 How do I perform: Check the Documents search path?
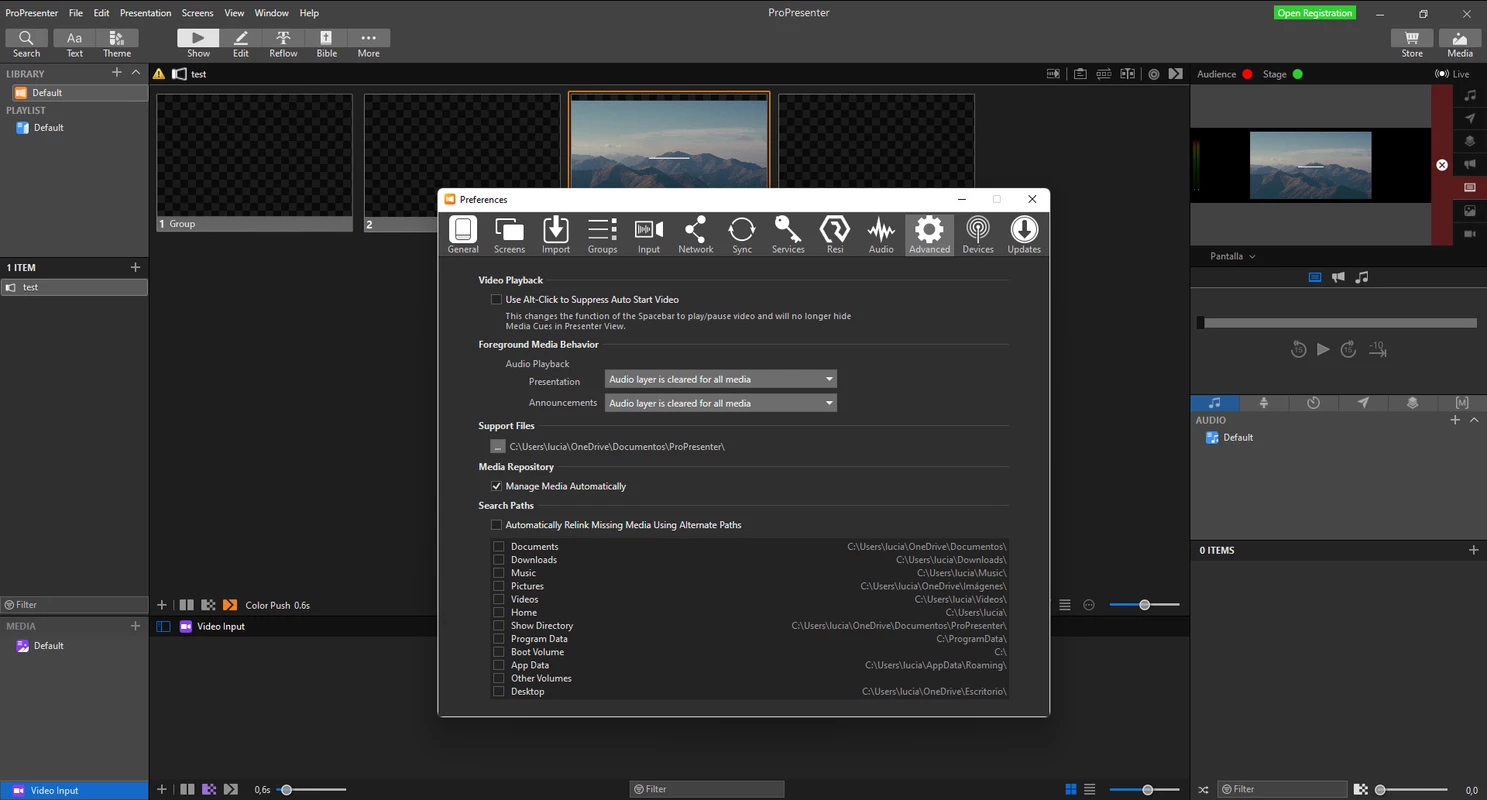tap(498, 547)
